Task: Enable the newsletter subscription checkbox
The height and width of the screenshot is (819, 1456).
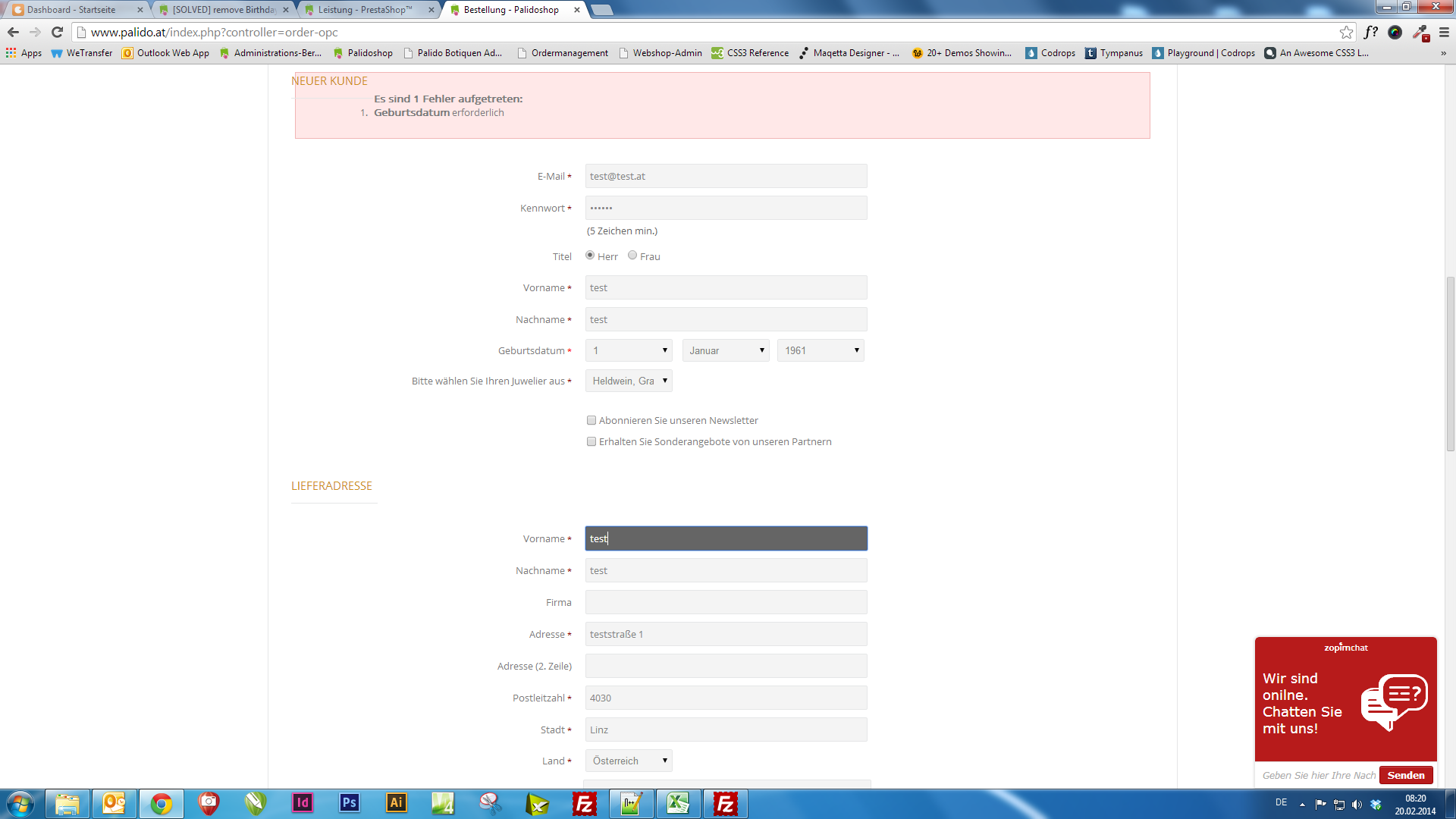Action: click(x=591, y=420)
